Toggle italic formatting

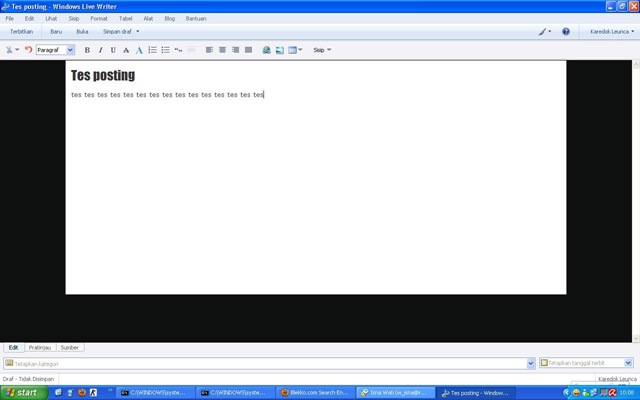(100, 50)
